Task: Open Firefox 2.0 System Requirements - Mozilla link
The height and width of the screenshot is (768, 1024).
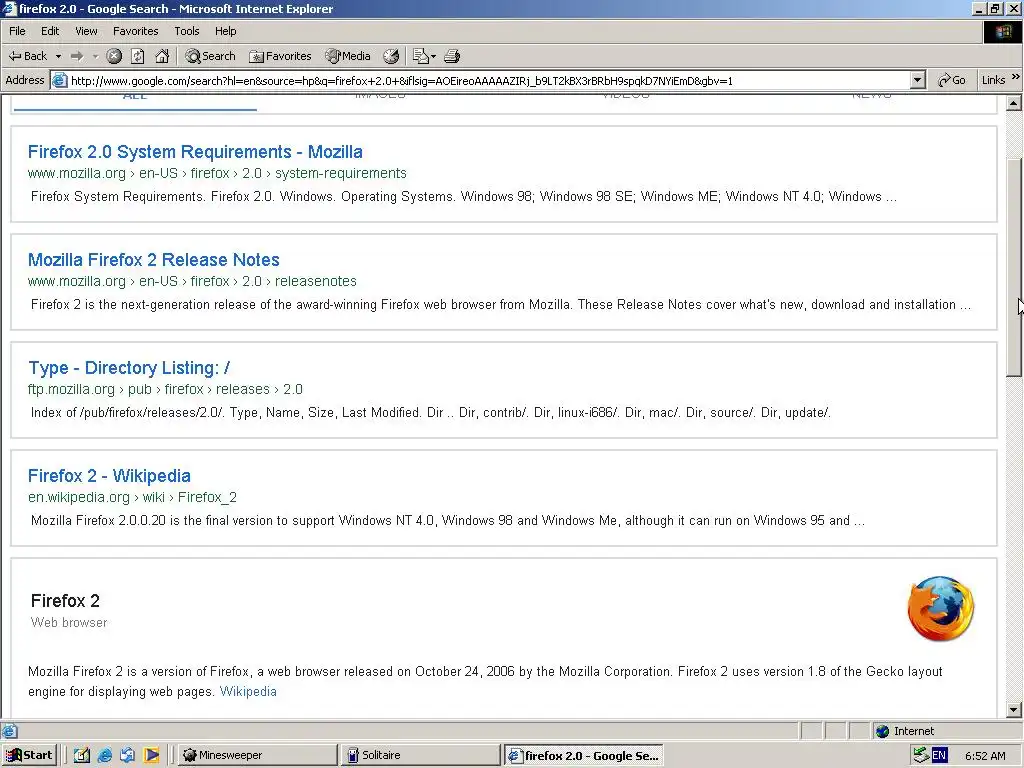Action: 195,152
